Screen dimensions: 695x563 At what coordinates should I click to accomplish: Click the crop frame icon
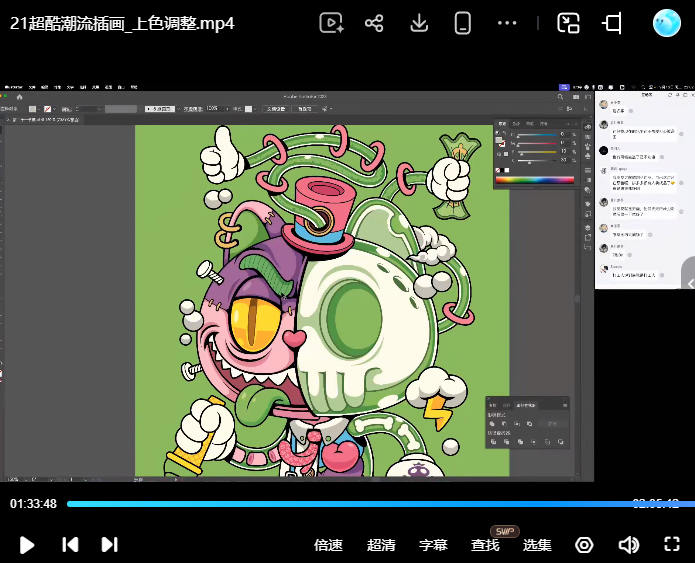[613, 23]
